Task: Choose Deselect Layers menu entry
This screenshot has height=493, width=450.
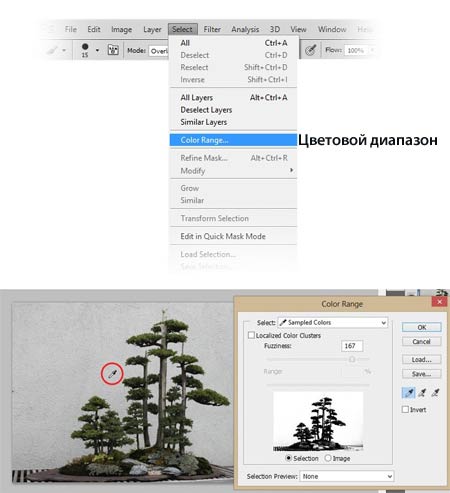Action: point(233,110)
